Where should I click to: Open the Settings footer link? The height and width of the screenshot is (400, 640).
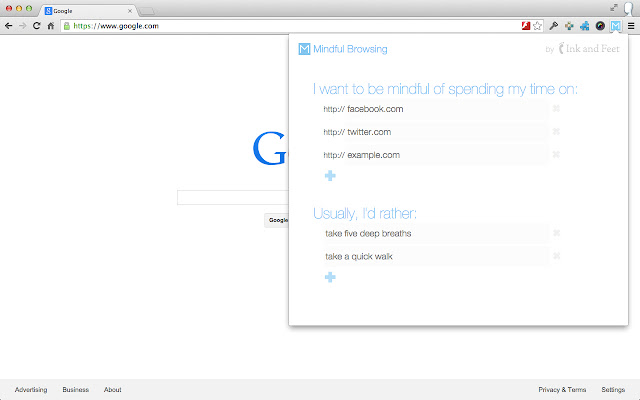click(x=613, y=389)
